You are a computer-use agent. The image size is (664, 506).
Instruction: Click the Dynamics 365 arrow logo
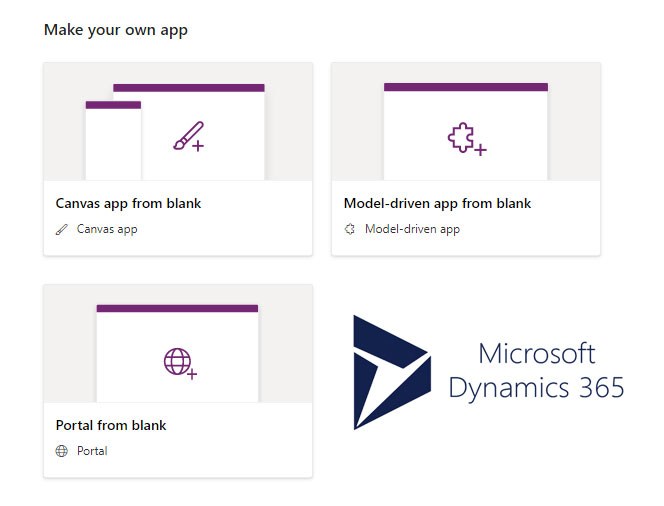pyautogui.click(x=392, y=372)
